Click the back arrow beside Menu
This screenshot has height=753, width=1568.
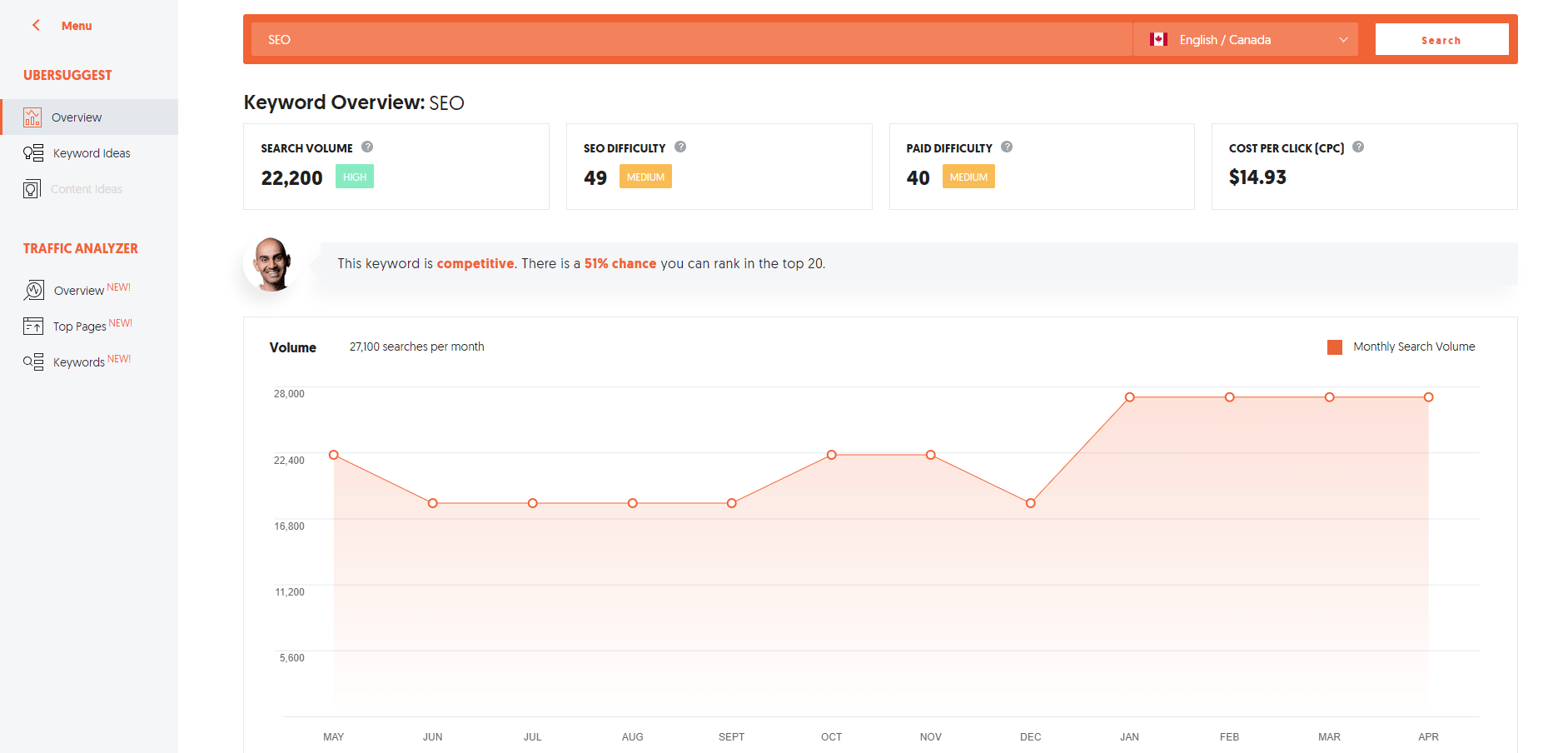coord(36,25)
